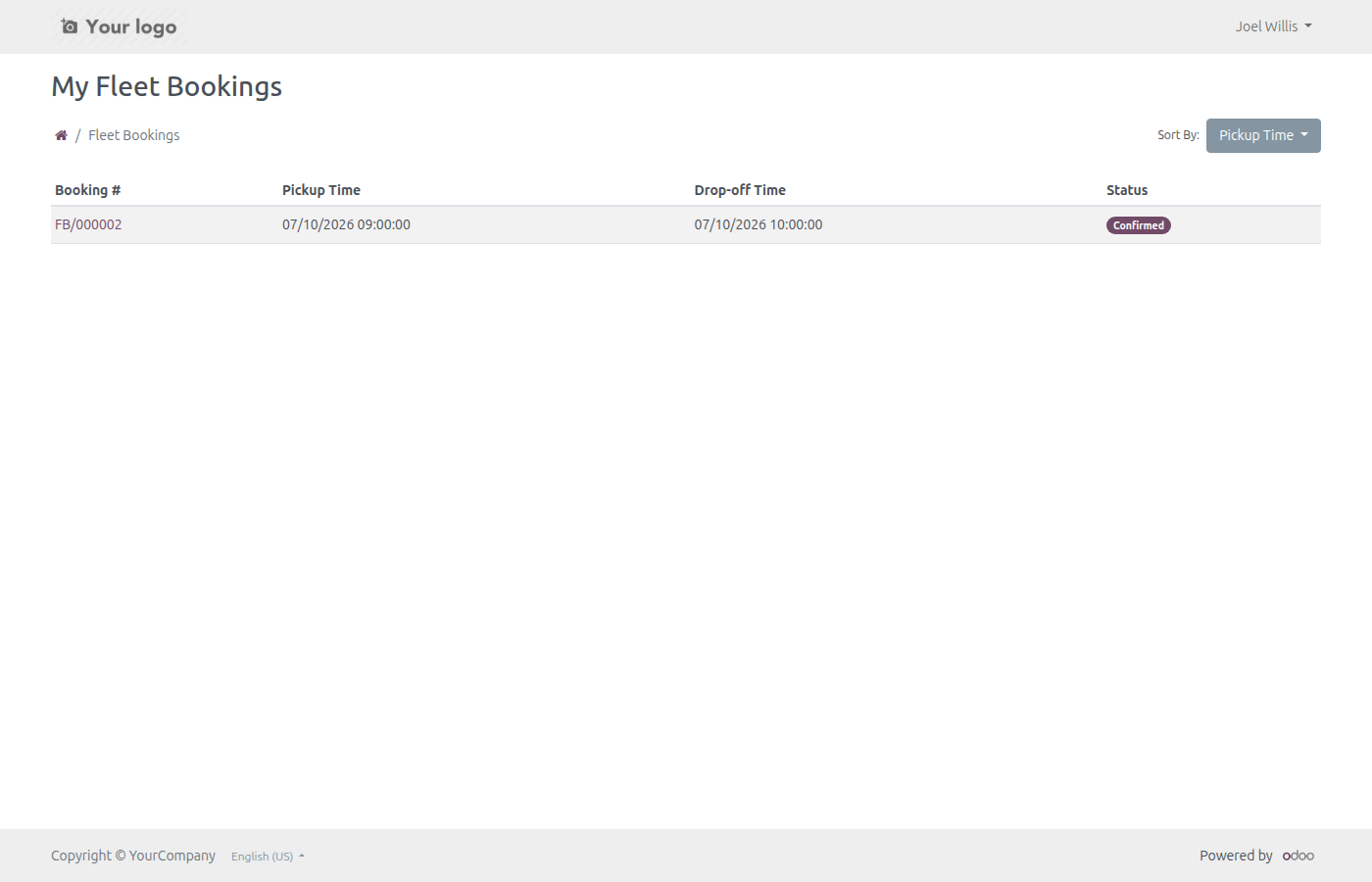Click the drop-off time 07/10/2026 10:00:00

(x=759, y=224)
